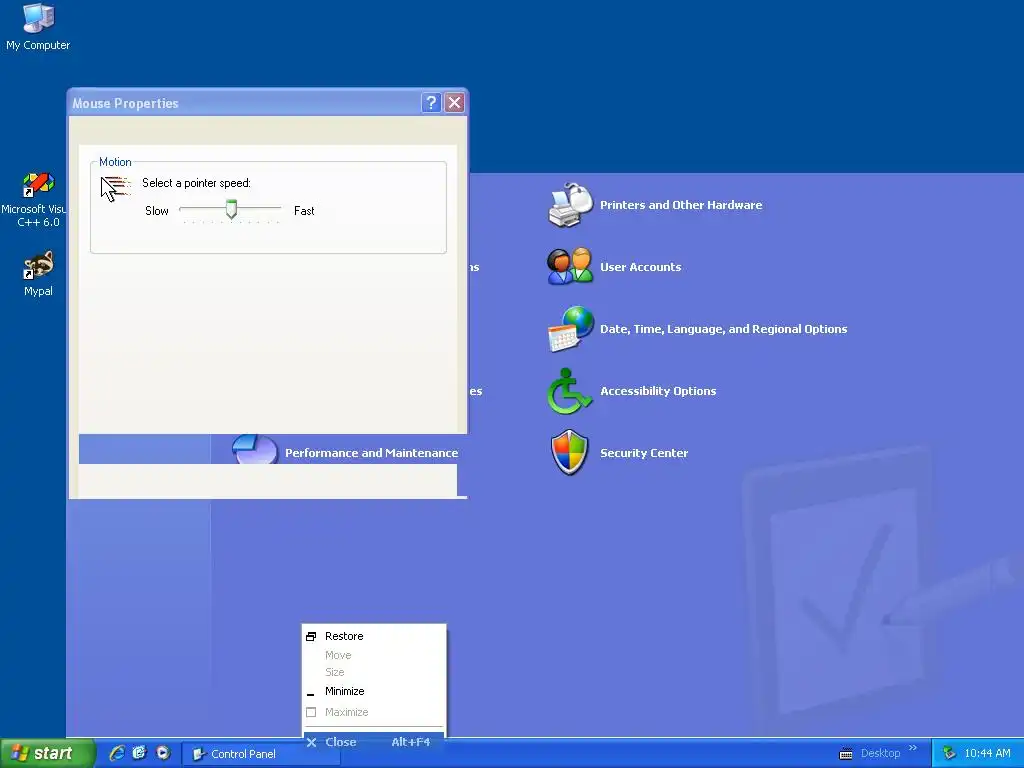
Task: Click the Date, Time, Language globe-calendar icon
Action: point(571,328)
